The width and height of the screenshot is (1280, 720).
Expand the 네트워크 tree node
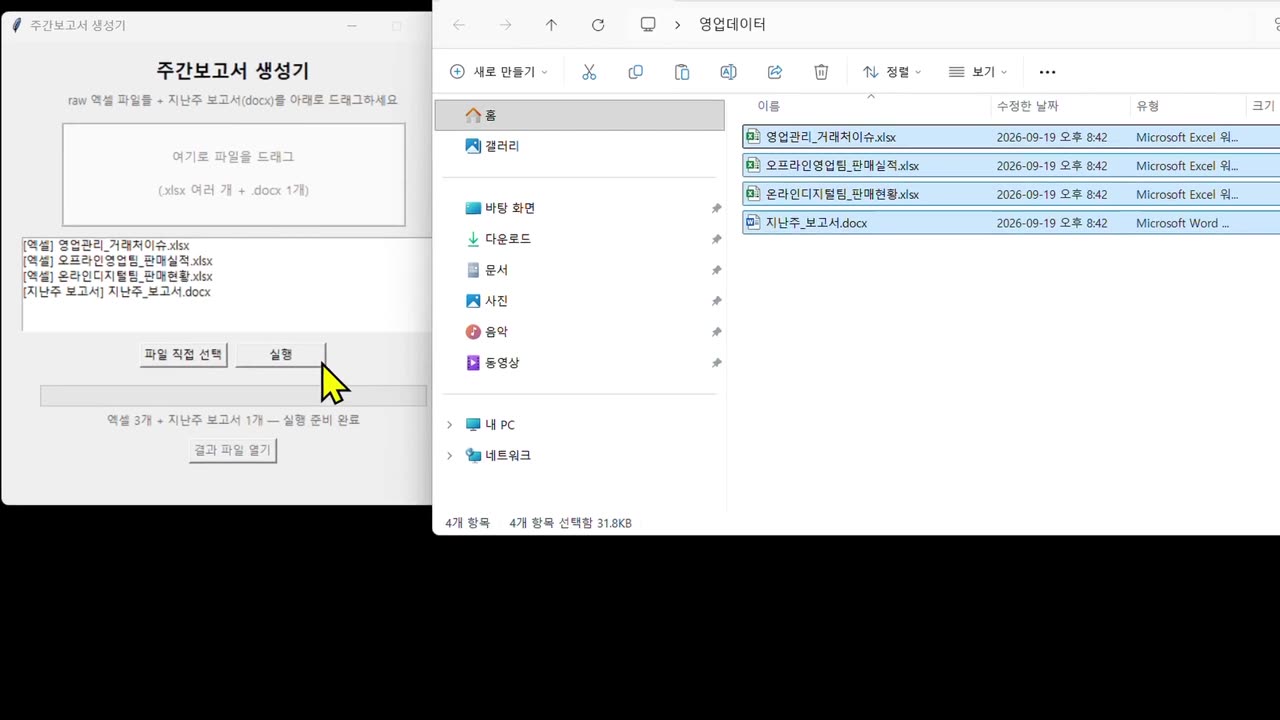pyautogui.click(x=449, y=456)
